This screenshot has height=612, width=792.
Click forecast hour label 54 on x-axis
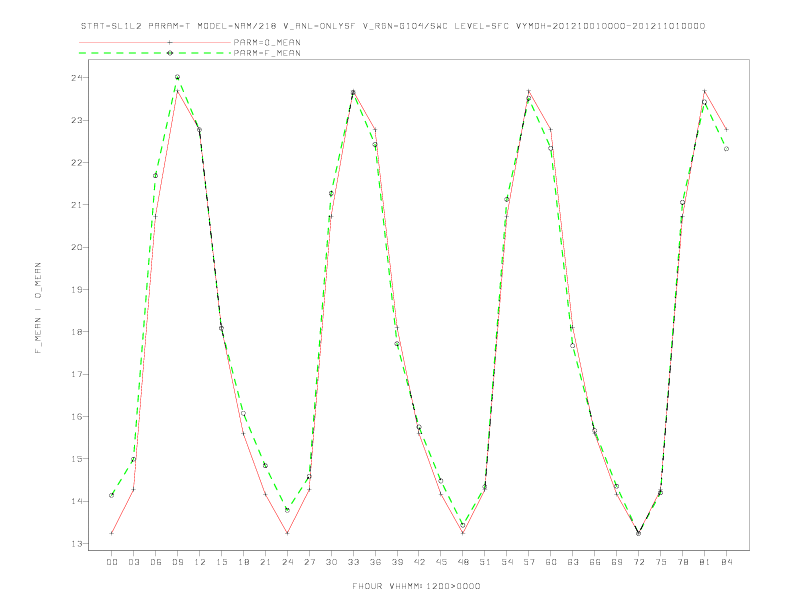pyautogui.click(x=507, y=562)
